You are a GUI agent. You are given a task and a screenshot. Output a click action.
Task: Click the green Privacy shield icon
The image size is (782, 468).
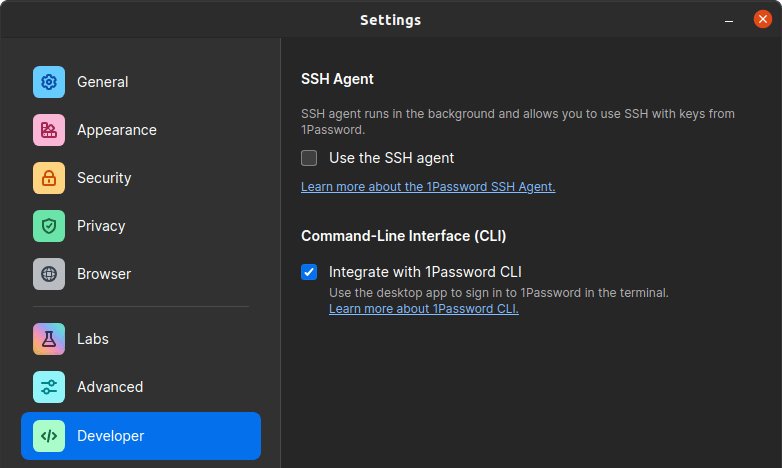[49, 226]
